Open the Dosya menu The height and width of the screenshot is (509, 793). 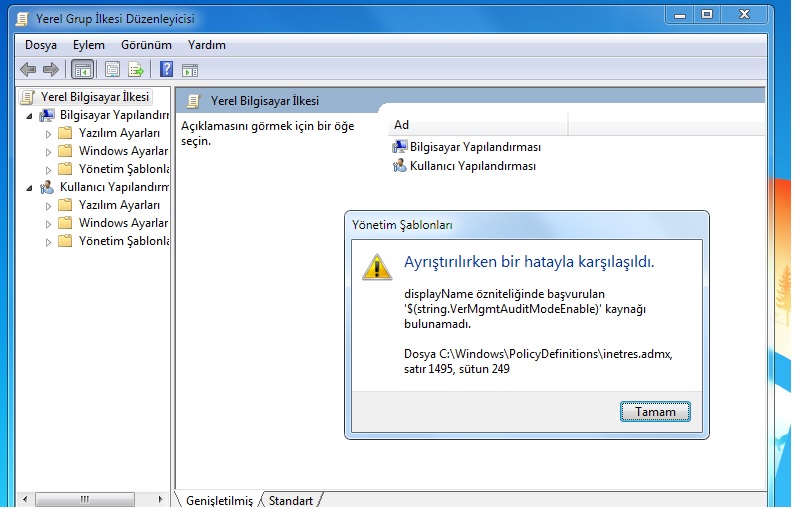[x=40, y=45]
